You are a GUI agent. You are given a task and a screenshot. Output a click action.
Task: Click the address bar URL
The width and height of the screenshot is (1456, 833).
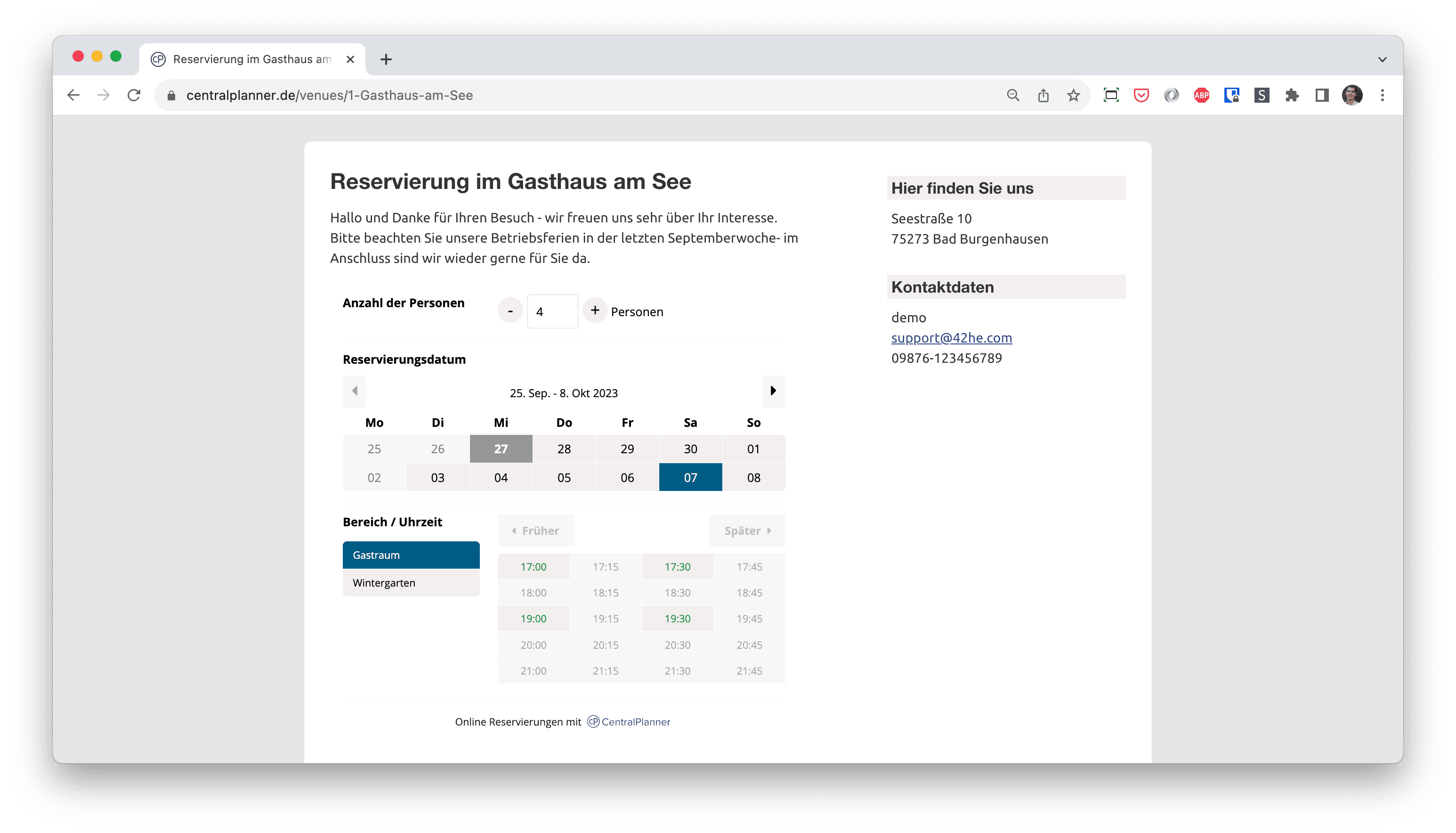coord(329,96)
